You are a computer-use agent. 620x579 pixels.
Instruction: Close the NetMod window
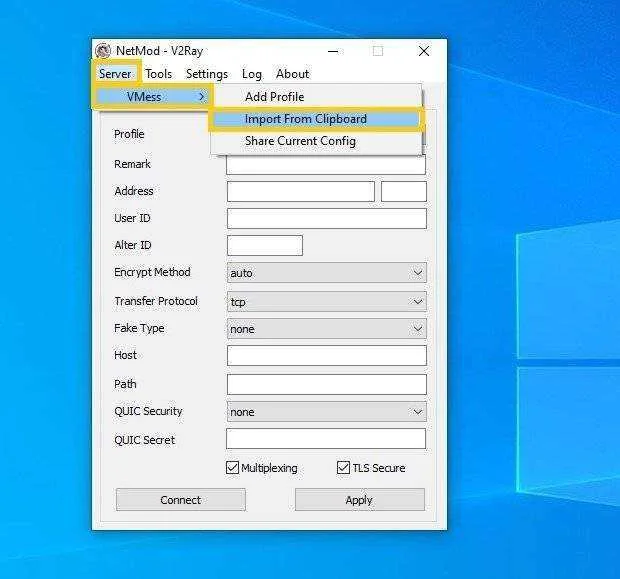[423, 51]
